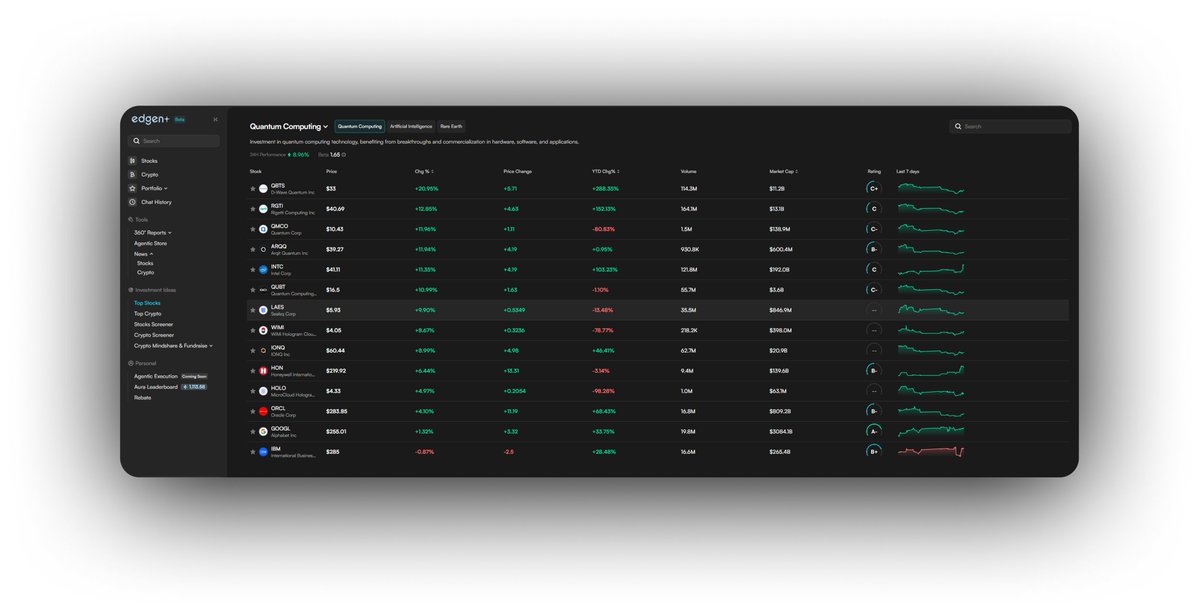Image resolution: width=1199 pixels, height=612 pixels.
Task: Star the IBM row
Action: [x=253, y=451]
